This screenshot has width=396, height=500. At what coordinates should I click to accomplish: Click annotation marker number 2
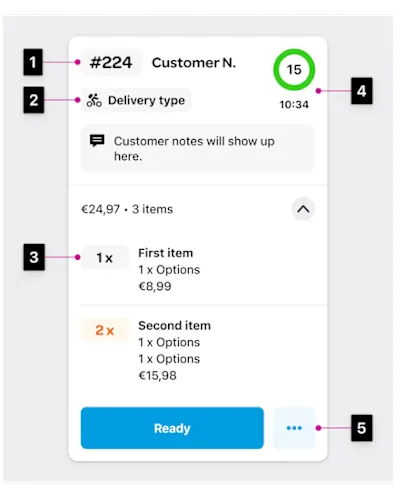click(34, 100)
